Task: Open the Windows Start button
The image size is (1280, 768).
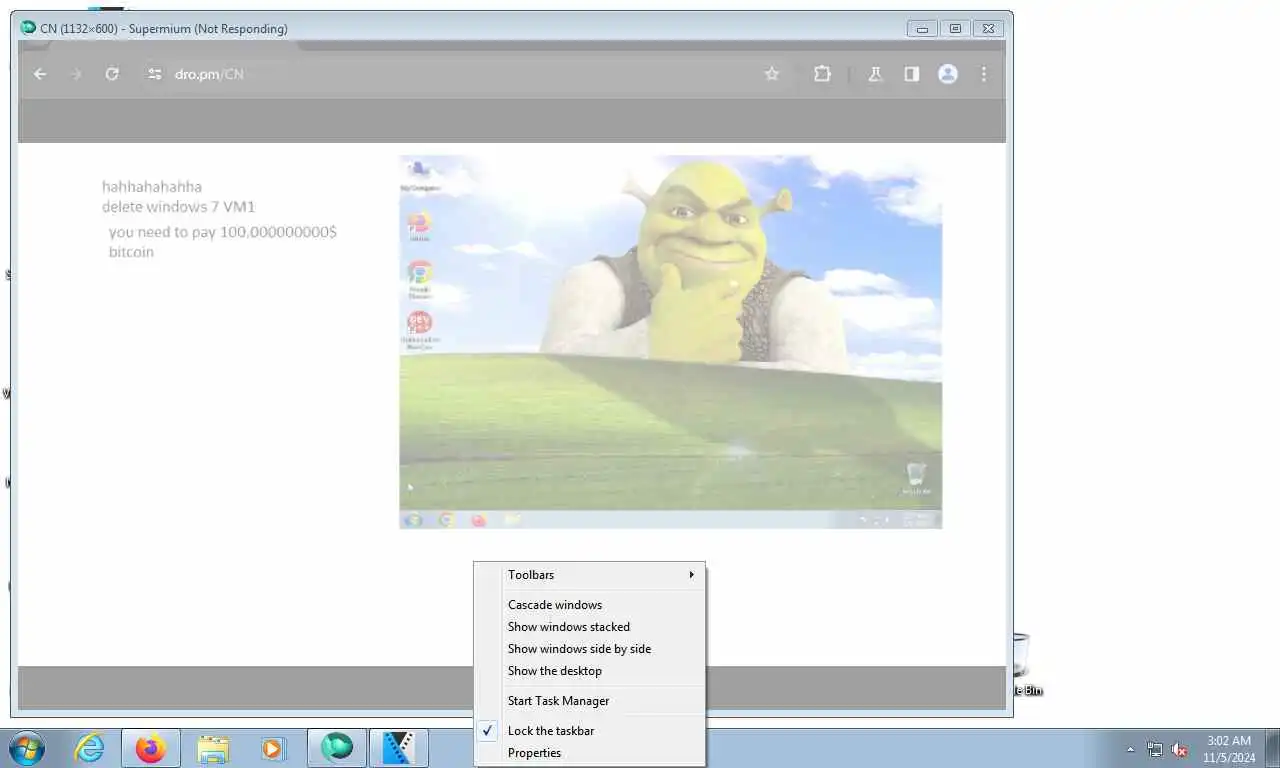Action: pos(26,748)
